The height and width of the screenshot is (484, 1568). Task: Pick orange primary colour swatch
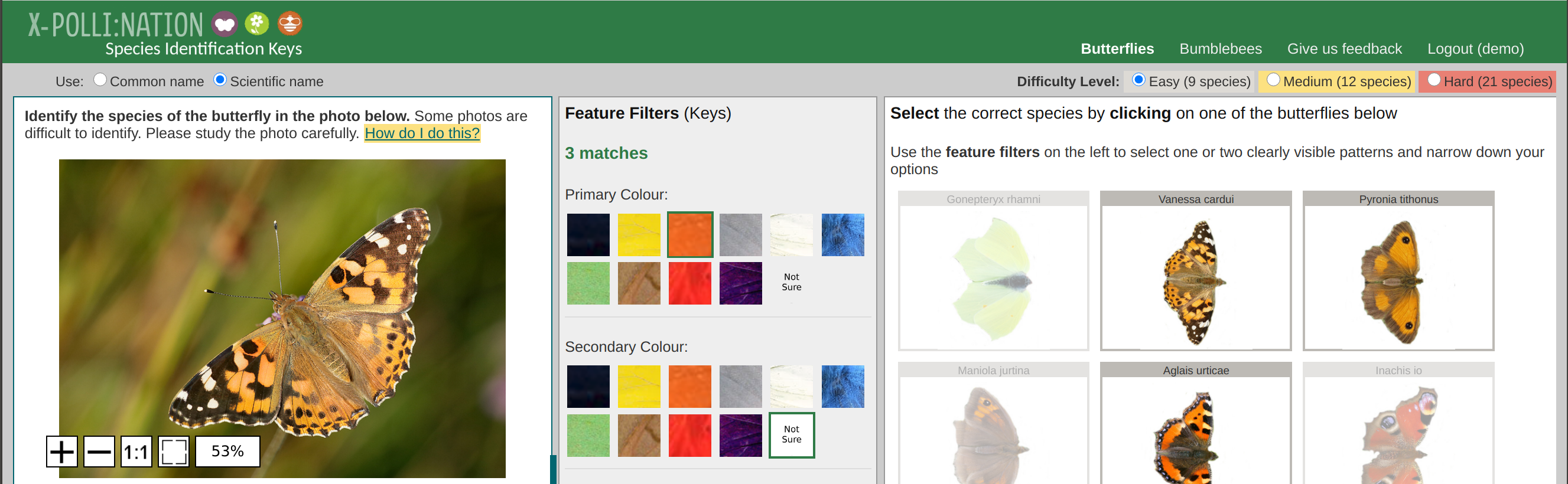click(690, 235)
